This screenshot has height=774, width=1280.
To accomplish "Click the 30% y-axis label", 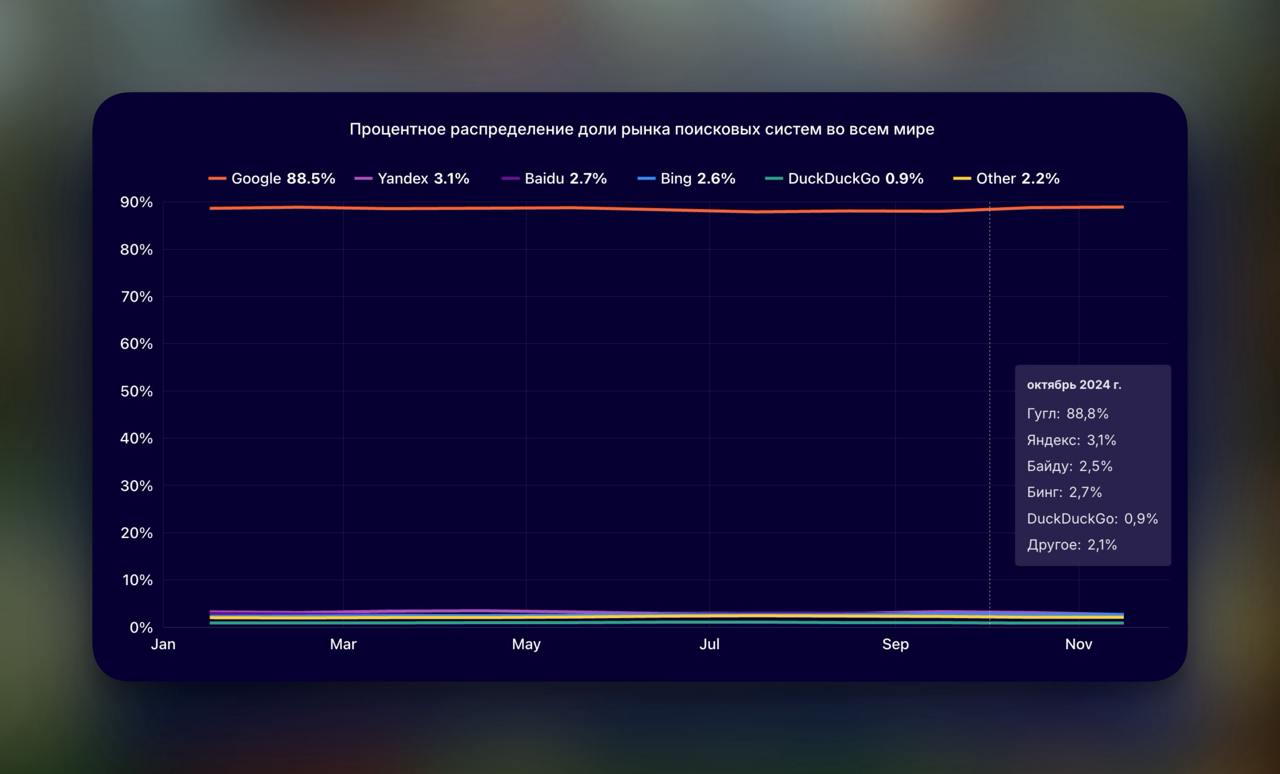I will (136, 486).
